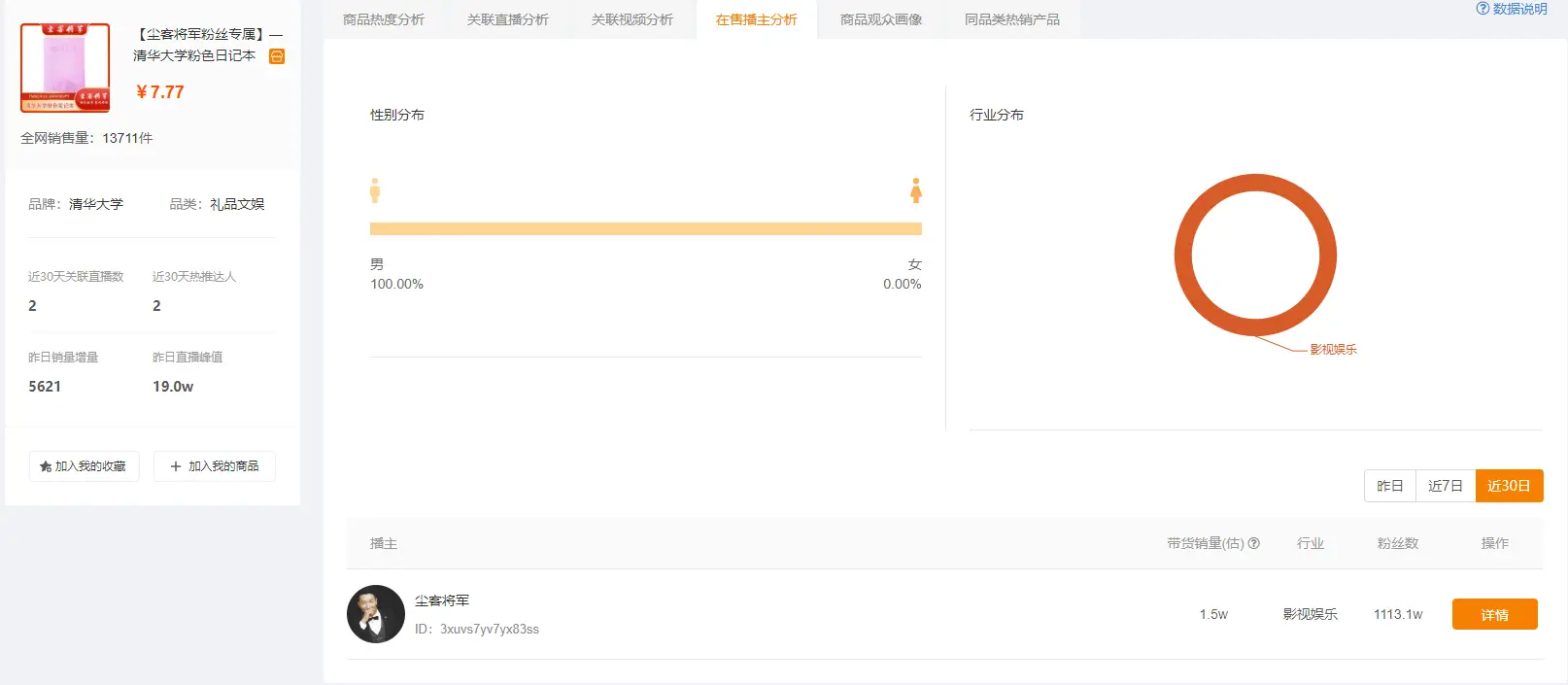Click the 加入我的商品 button

click(x=214, y=466)
